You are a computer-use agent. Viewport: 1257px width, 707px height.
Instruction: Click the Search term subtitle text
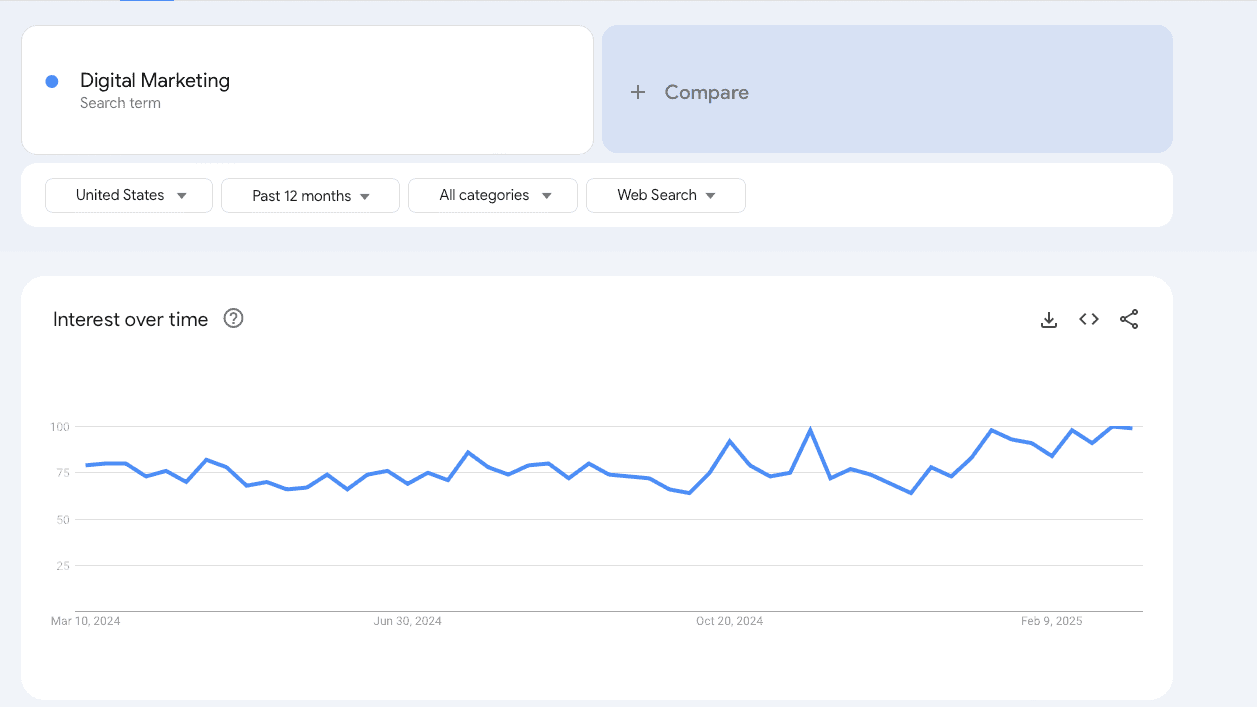click(120, 103)
